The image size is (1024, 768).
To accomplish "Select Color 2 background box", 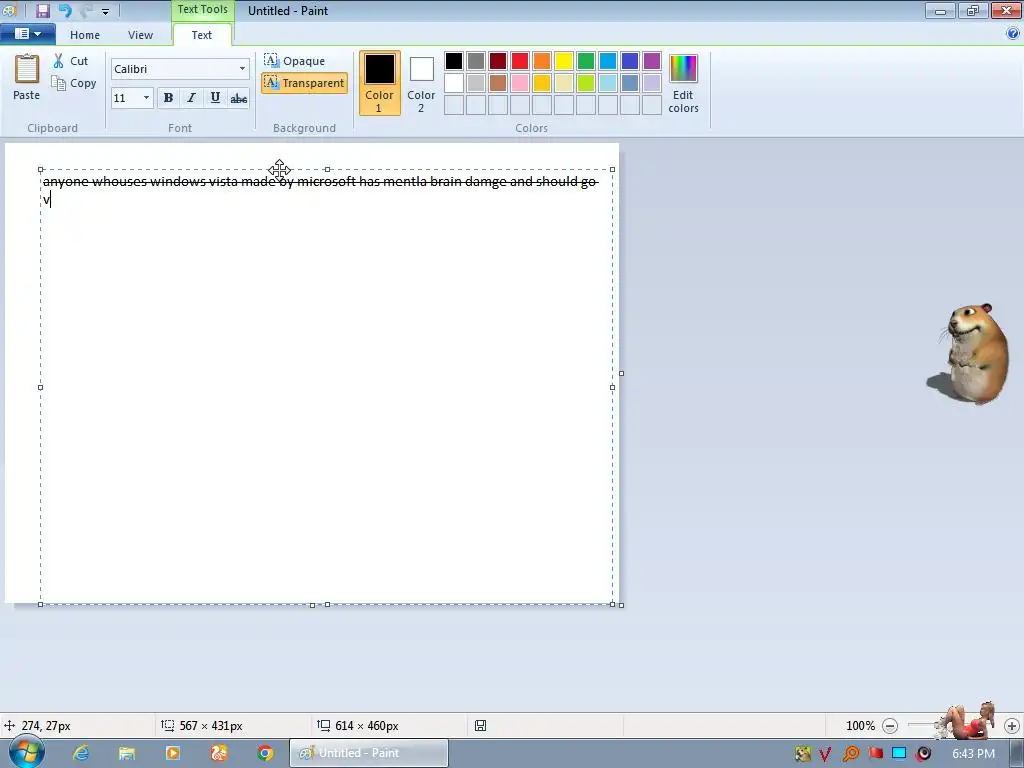I will (421, 84).
